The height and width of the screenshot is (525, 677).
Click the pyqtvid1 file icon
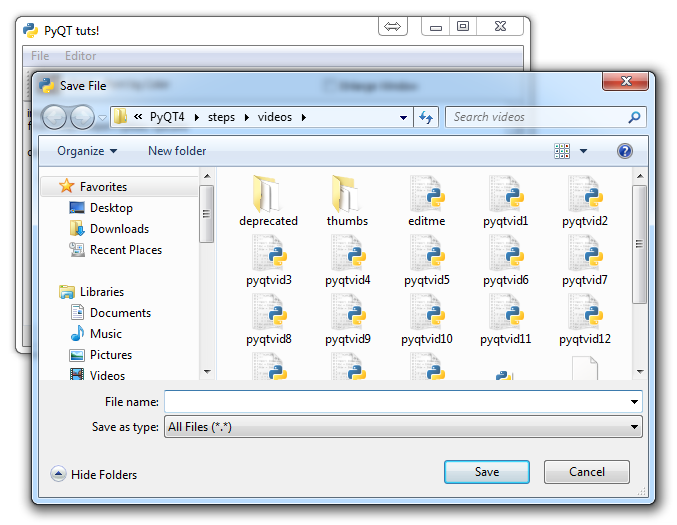505,193
